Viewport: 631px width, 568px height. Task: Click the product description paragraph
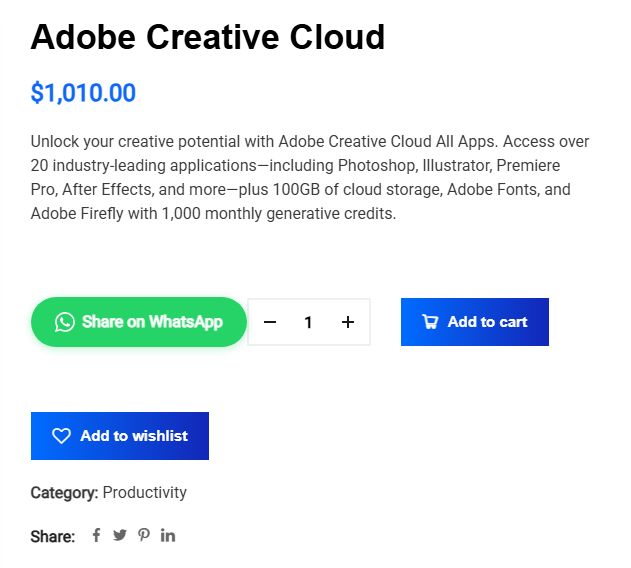coord(310,177)
